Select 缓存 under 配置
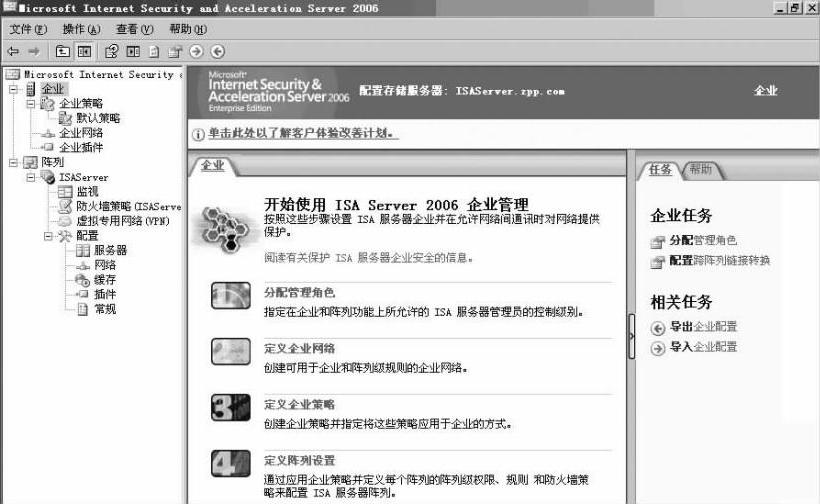This screenshot has width=820, height=504. [105, 280]
